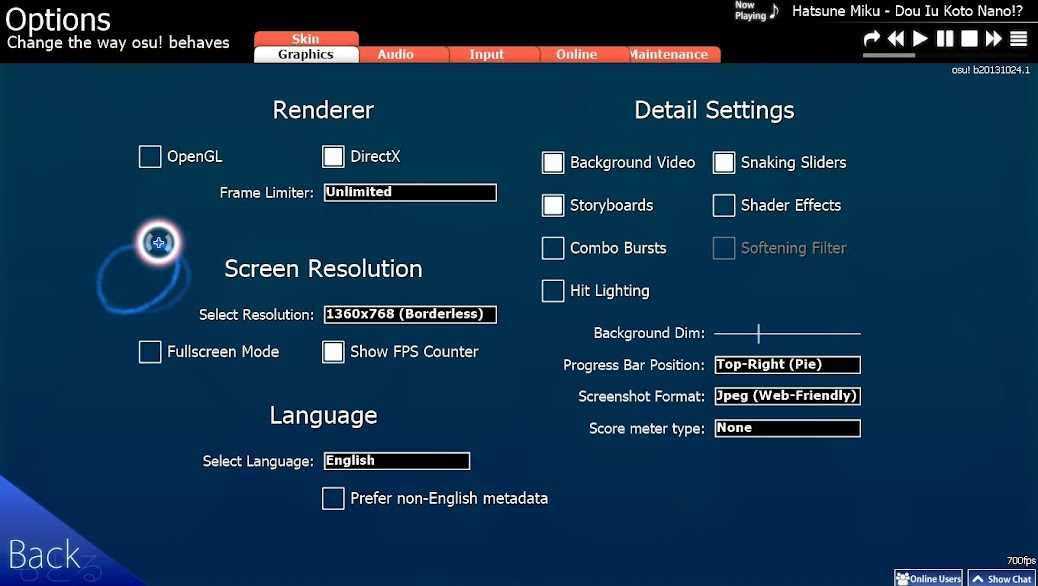The height and width of the screenshot is (586, 1038).
Task: Adjust the Background Dim slider handle
Action: point(759,333)
